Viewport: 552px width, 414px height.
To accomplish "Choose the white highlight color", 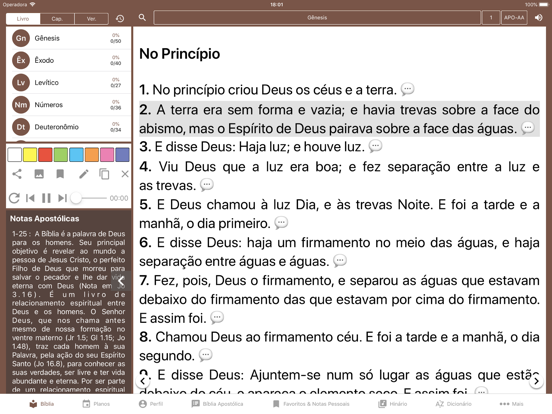I will 14,155.
